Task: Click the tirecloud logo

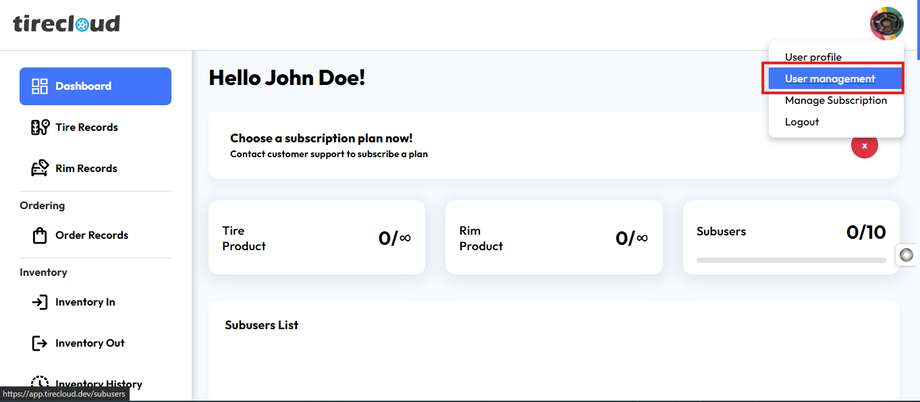Action: pos(66,23)
